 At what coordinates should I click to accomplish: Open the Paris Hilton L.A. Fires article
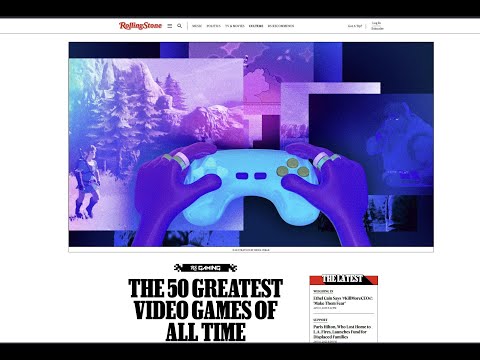[342, 332]
